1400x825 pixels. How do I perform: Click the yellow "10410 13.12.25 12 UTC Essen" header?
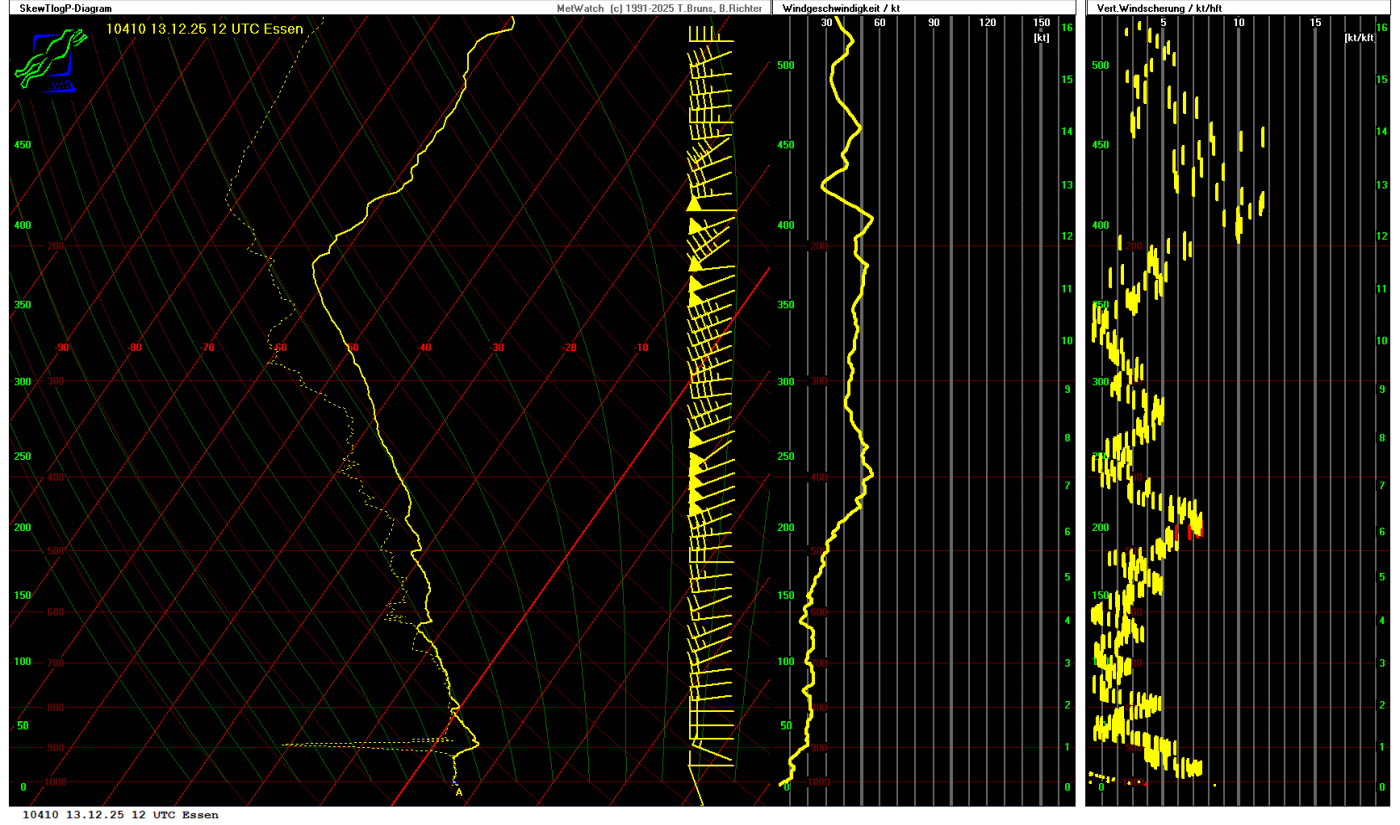pos(205,28)
